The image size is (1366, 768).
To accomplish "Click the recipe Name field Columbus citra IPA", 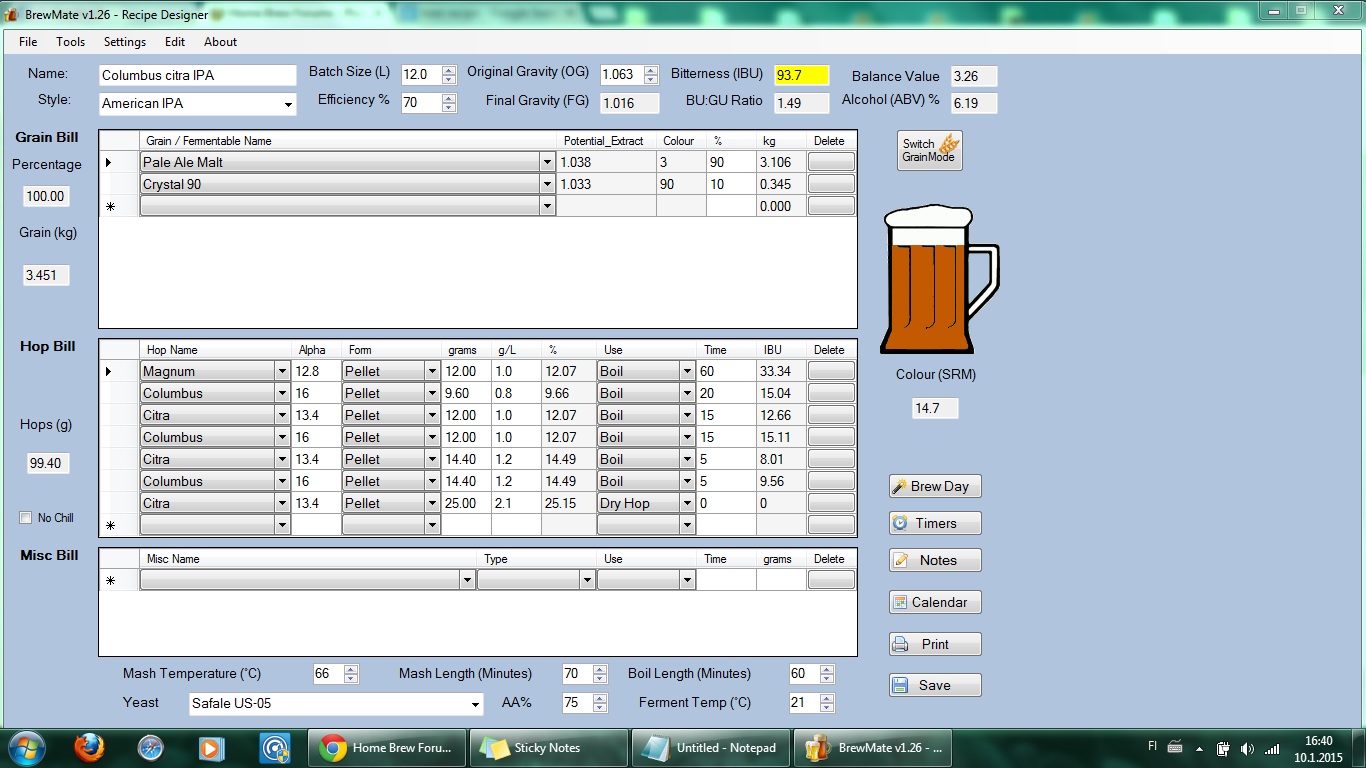I will click(198, 75).
